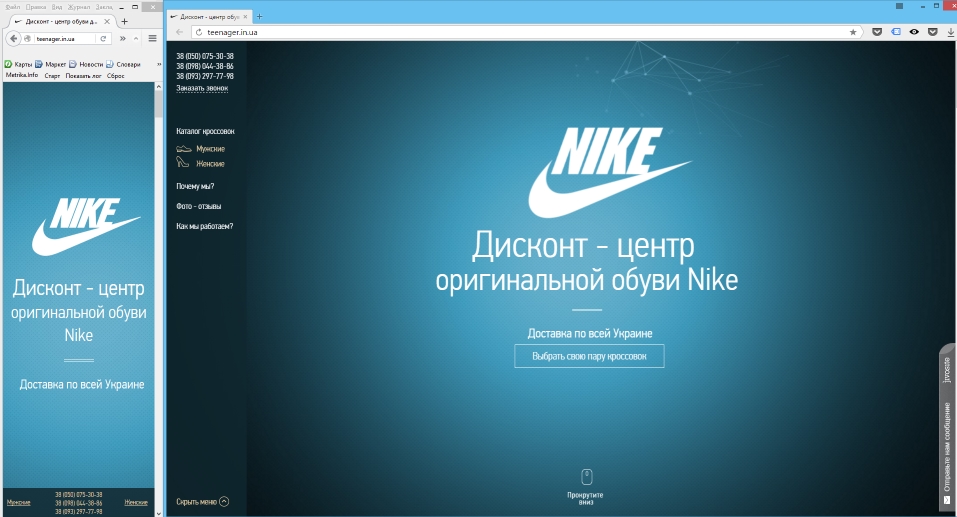This screenshot has width=957, height=517.
Task: Open the Фото - отзывы section
Action: point(198,206)
